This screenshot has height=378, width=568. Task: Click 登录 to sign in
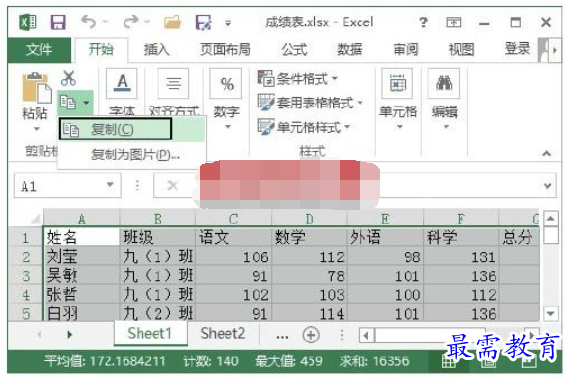point(517,49)
